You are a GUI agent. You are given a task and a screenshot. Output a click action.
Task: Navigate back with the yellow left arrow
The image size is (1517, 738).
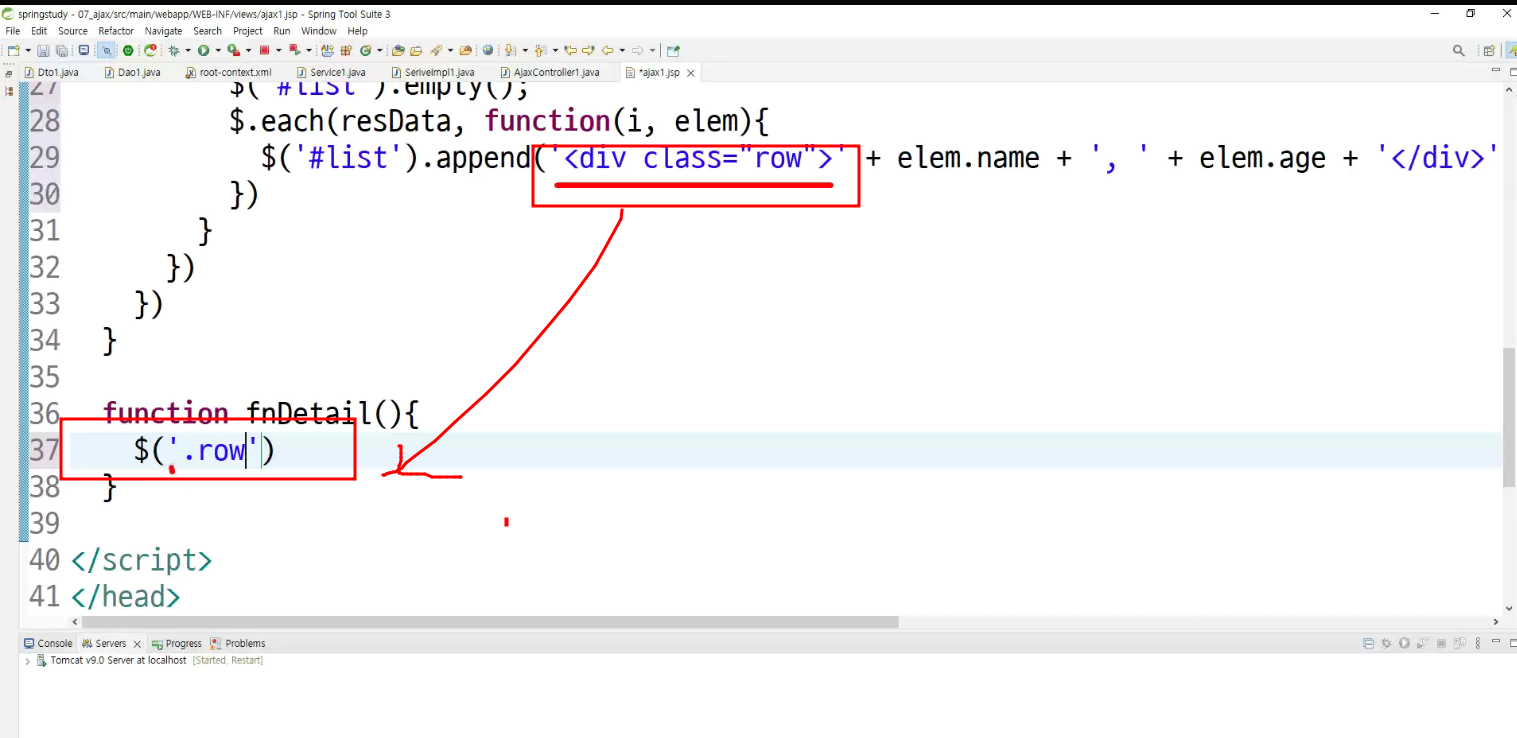[607, 50]
